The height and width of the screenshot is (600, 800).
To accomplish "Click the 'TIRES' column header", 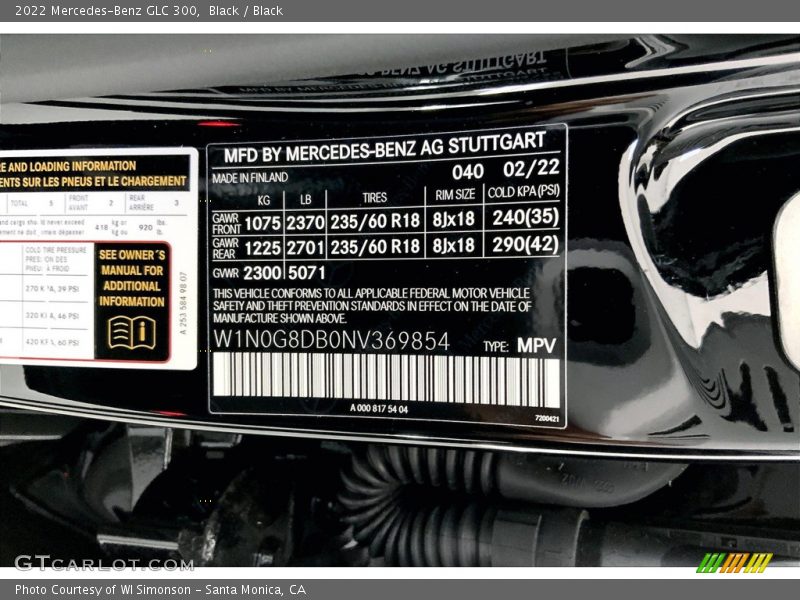I will pyautogui.click(x=374, y=197).
